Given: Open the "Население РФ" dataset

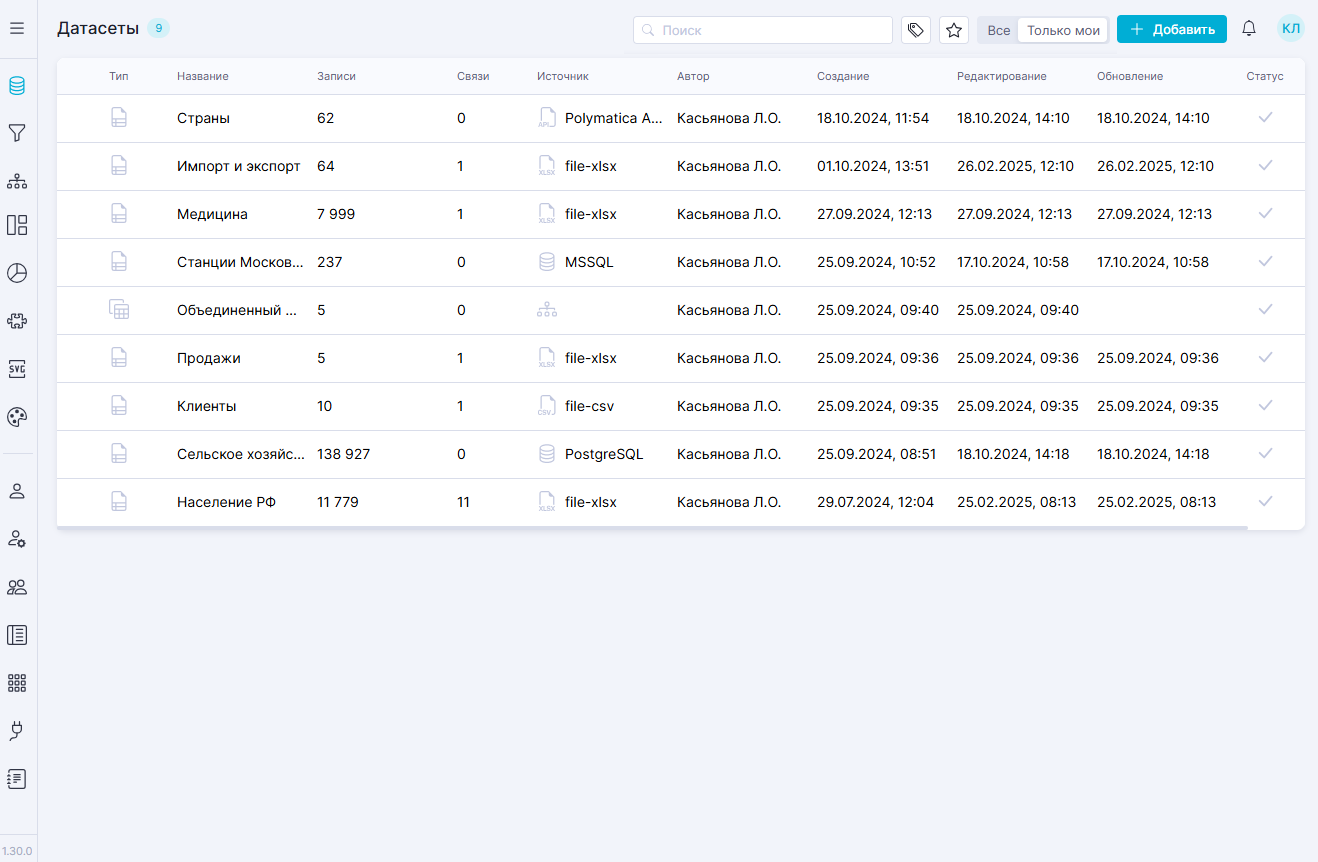Looking at the screenshot, I should click(x=226, y=502).
